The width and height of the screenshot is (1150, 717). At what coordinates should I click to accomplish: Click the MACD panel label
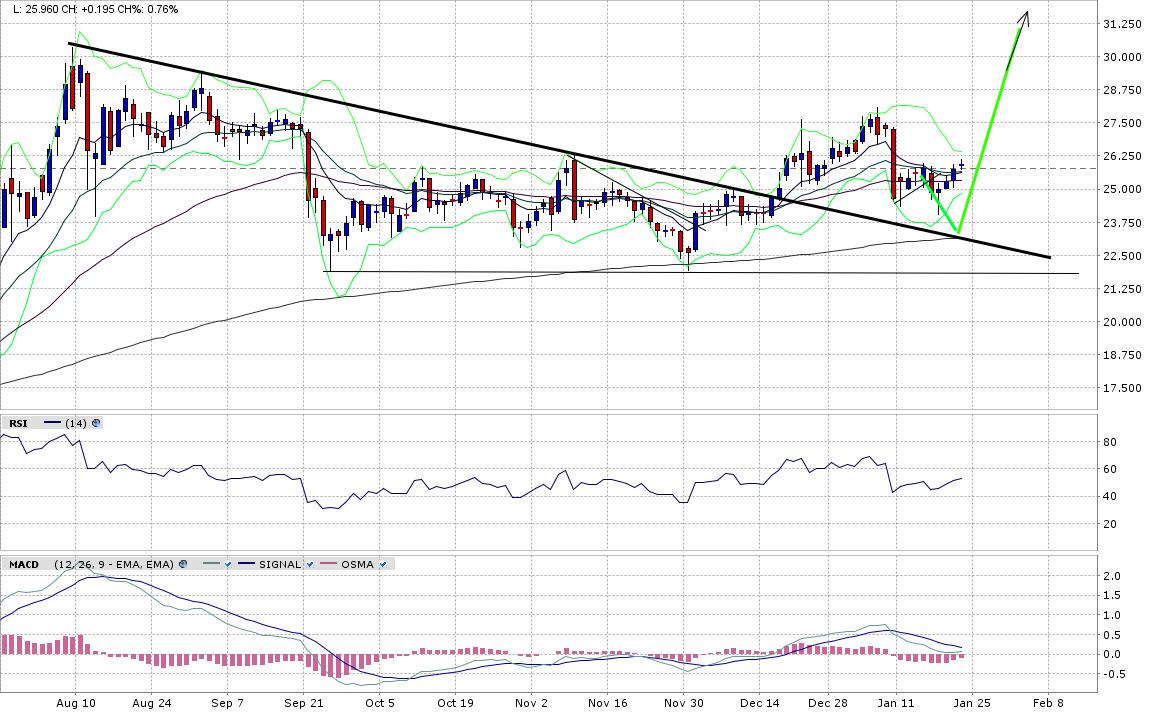(x=24, y=565)
